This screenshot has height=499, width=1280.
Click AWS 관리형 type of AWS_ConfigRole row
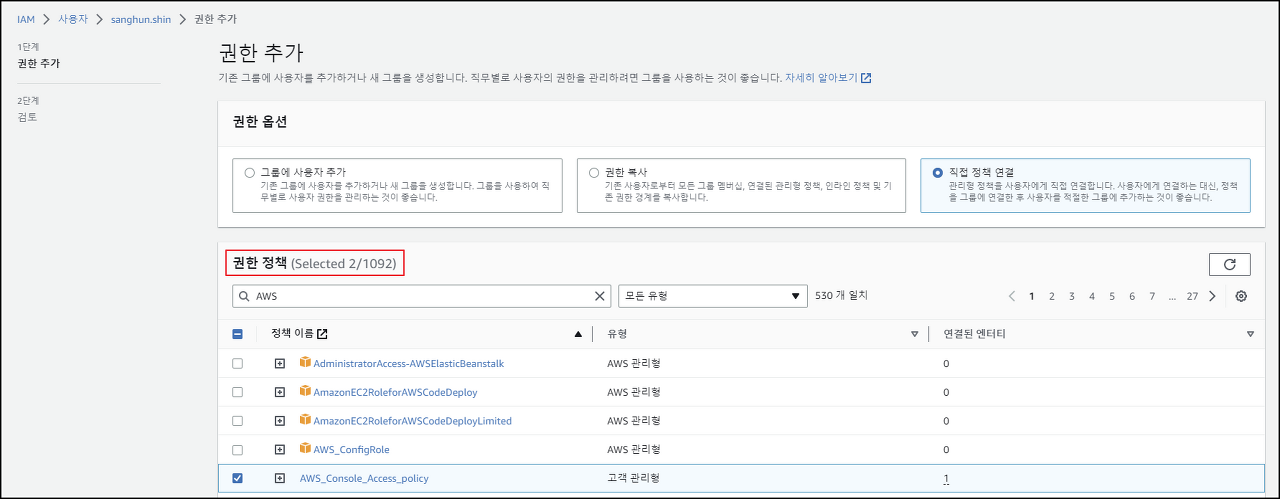coord(634,450)
